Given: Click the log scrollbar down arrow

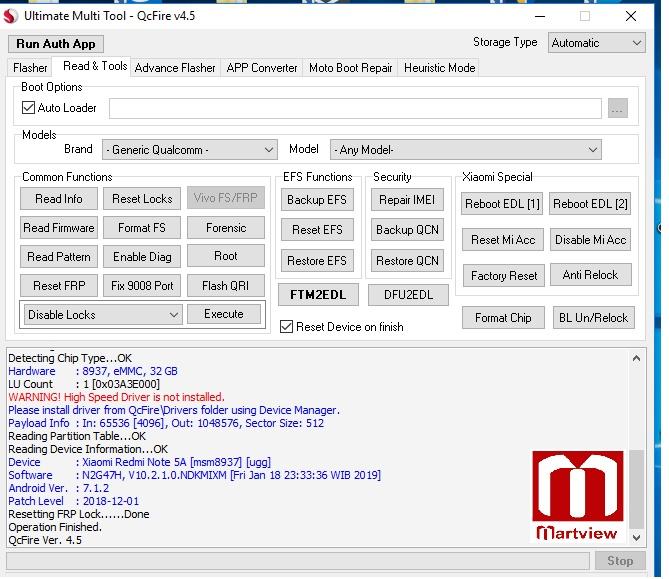Looking at the screenshot, I should click(x=636, y=538).
